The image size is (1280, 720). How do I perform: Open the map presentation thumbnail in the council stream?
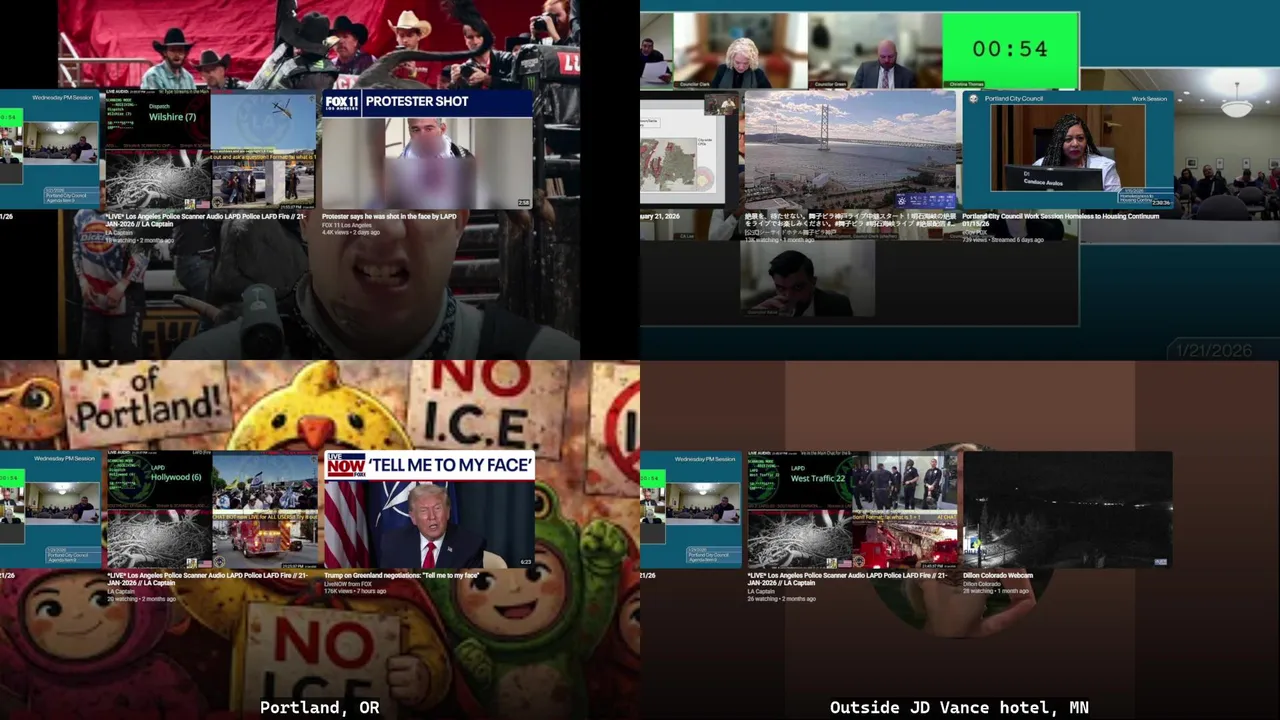click(x=689, y=149)
